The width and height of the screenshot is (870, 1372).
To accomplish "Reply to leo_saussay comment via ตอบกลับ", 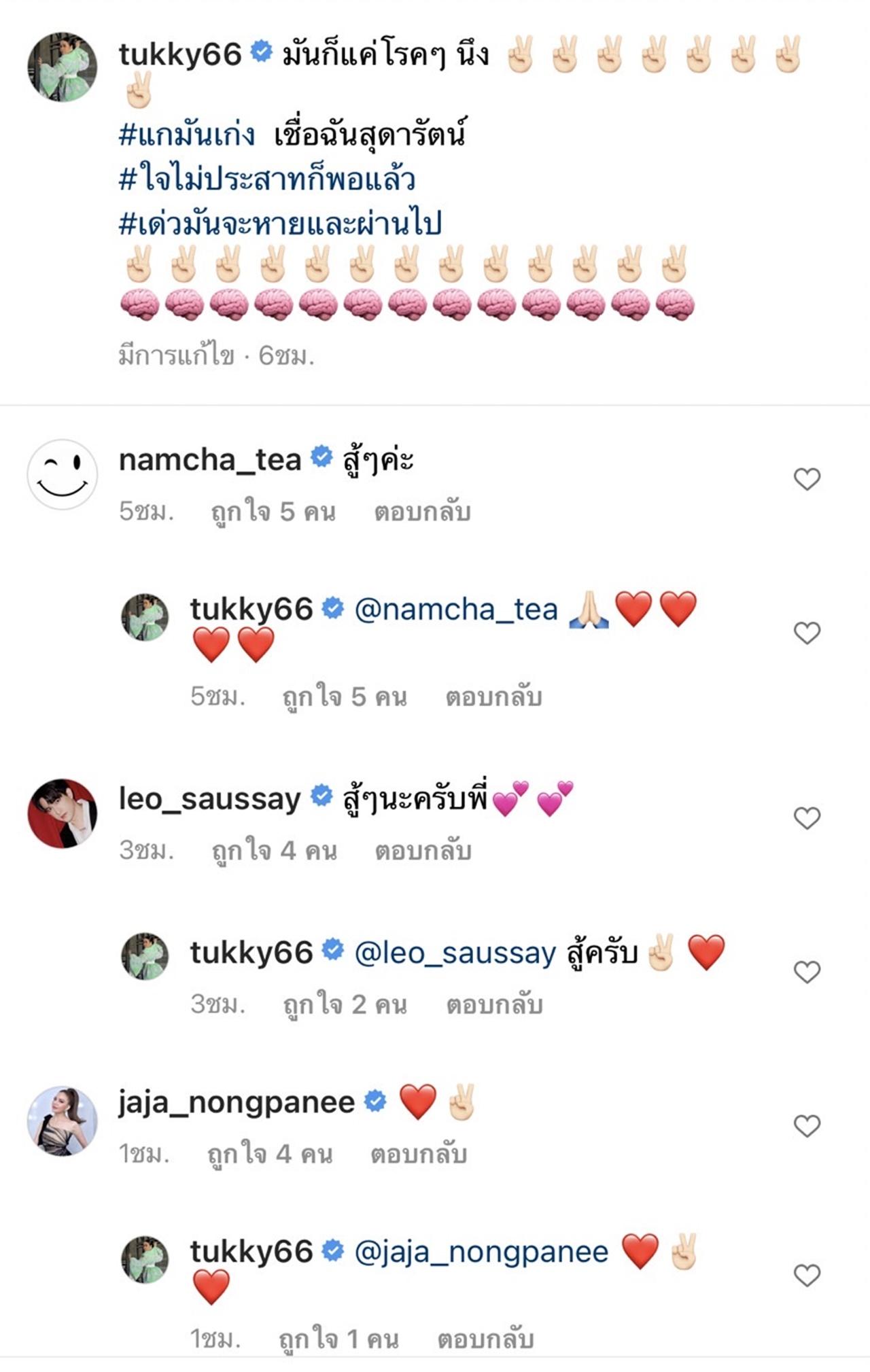I will (423, 851).
